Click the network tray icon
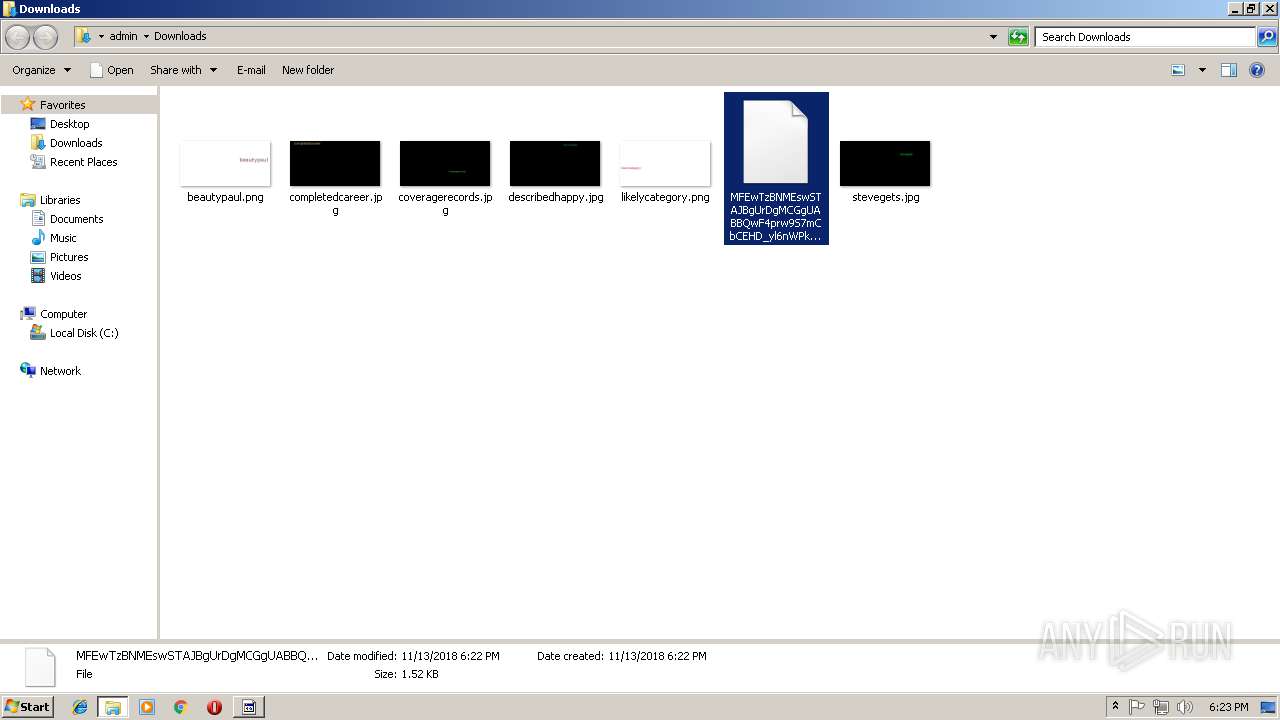Image resolution: width=1280 pixels, height=720 pixels. pos(1161,707)
